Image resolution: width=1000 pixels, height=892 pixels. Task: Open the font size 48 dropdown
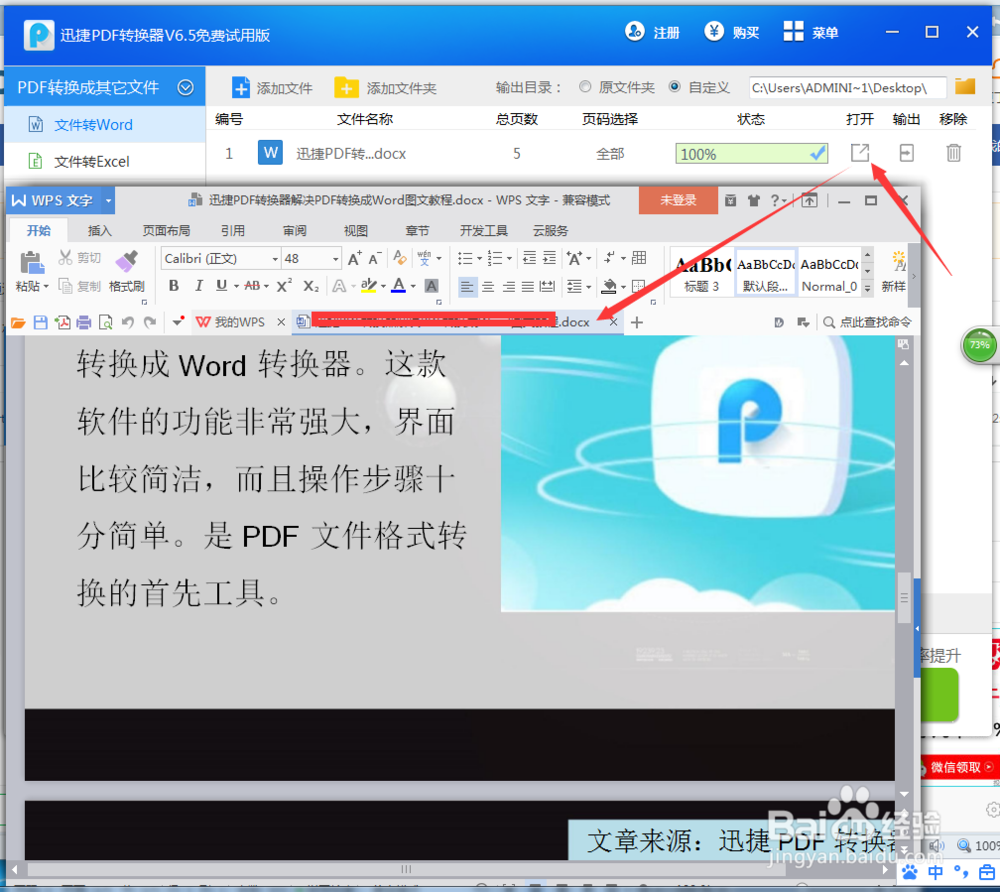[x=335, y=259]
